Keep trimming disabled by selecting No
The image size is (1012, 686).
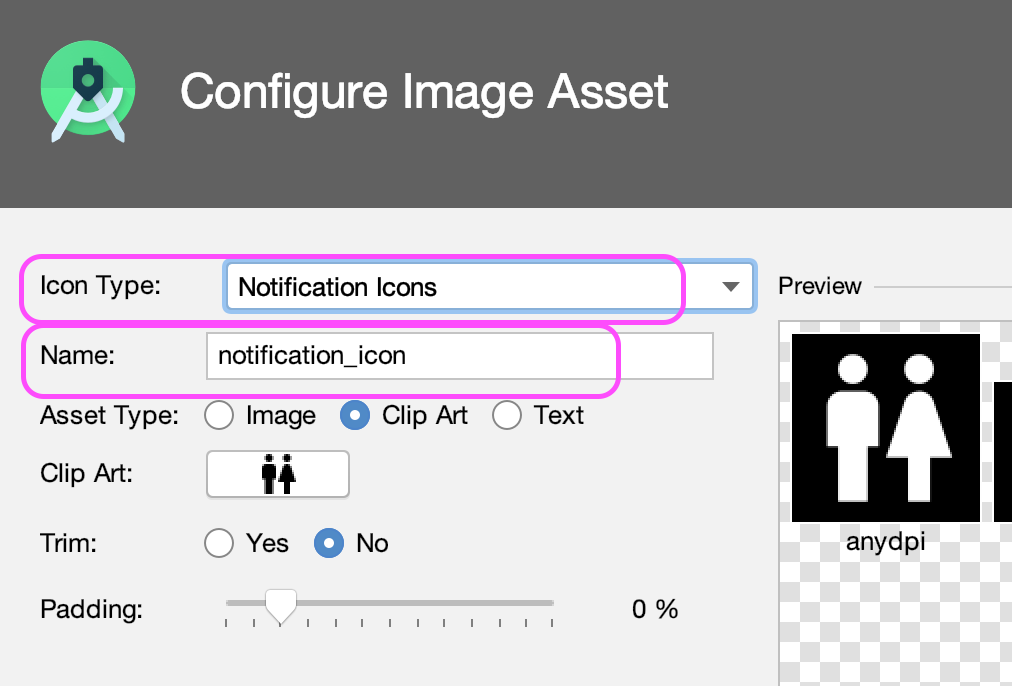pos(330,543)
